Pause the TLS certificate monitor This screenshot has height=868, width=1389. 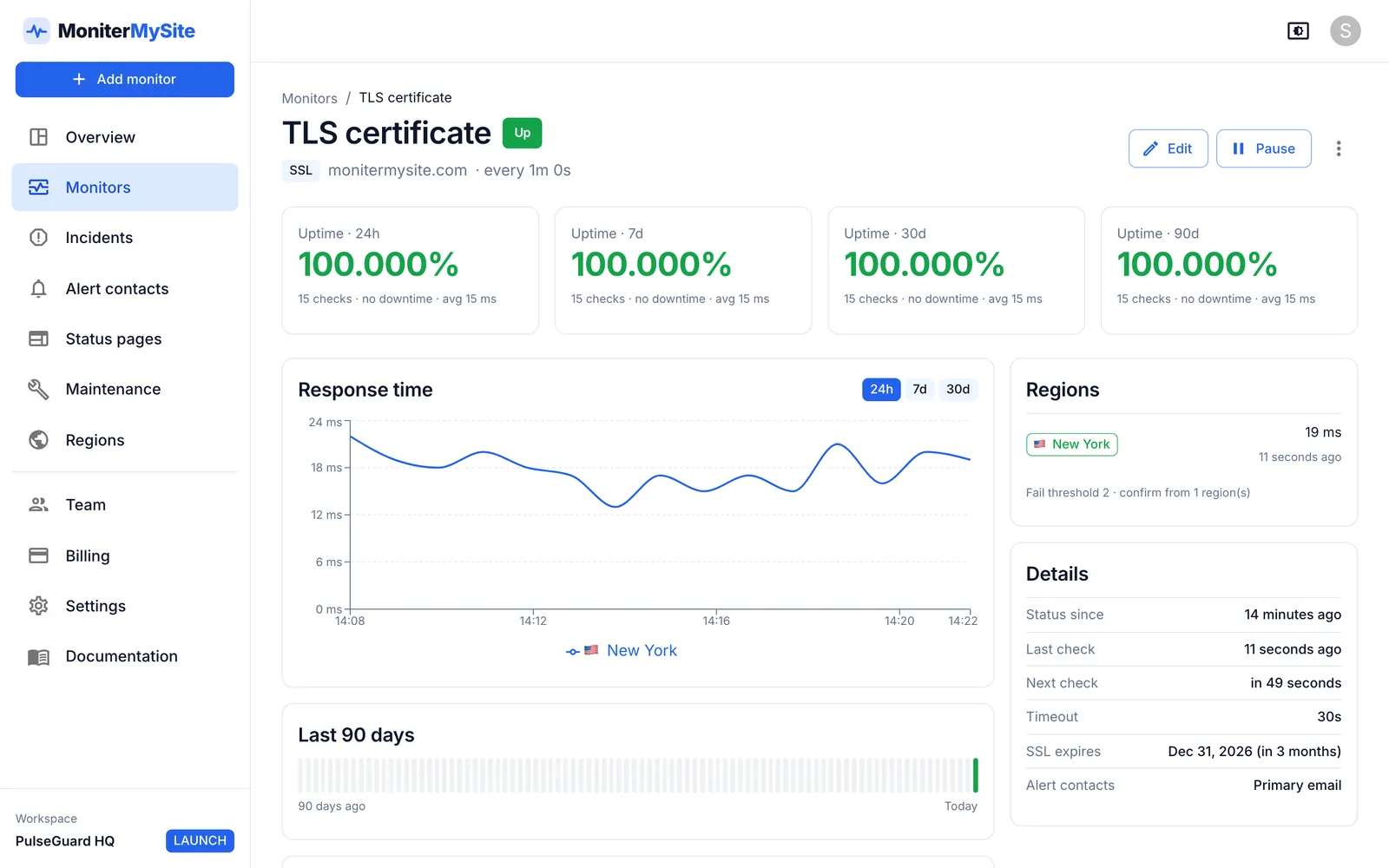1263,148
